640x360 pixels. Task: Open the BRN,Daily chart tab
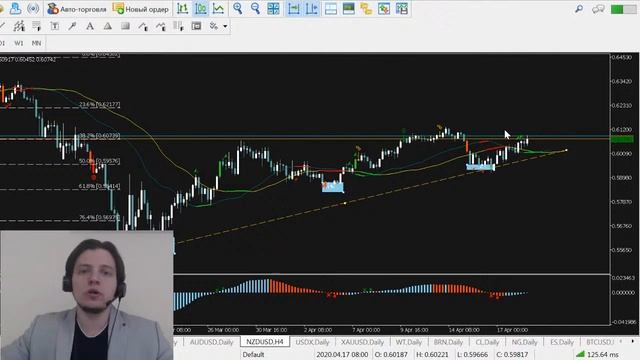click(448, 342)
